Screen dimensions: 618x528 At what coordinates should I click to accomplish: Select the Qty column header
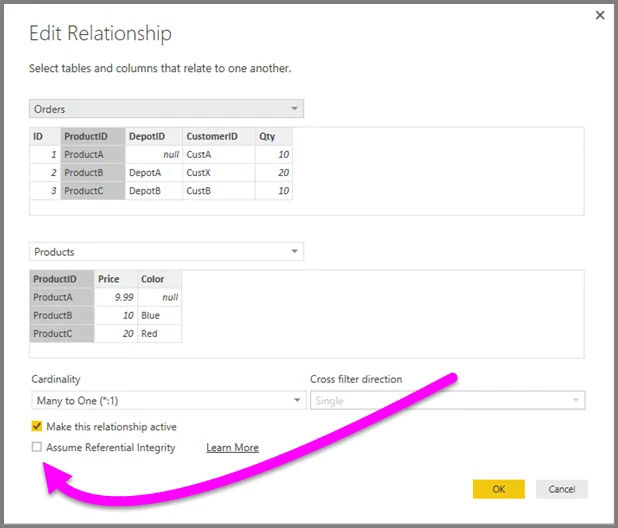tap(274, 136)
